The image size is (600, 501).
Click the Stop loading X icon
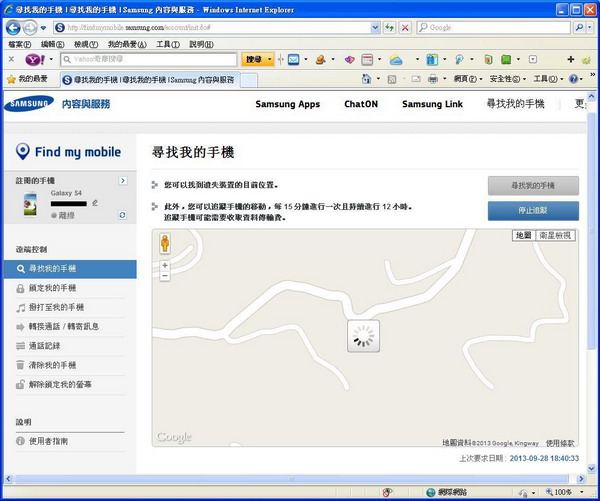pos(405,28)
